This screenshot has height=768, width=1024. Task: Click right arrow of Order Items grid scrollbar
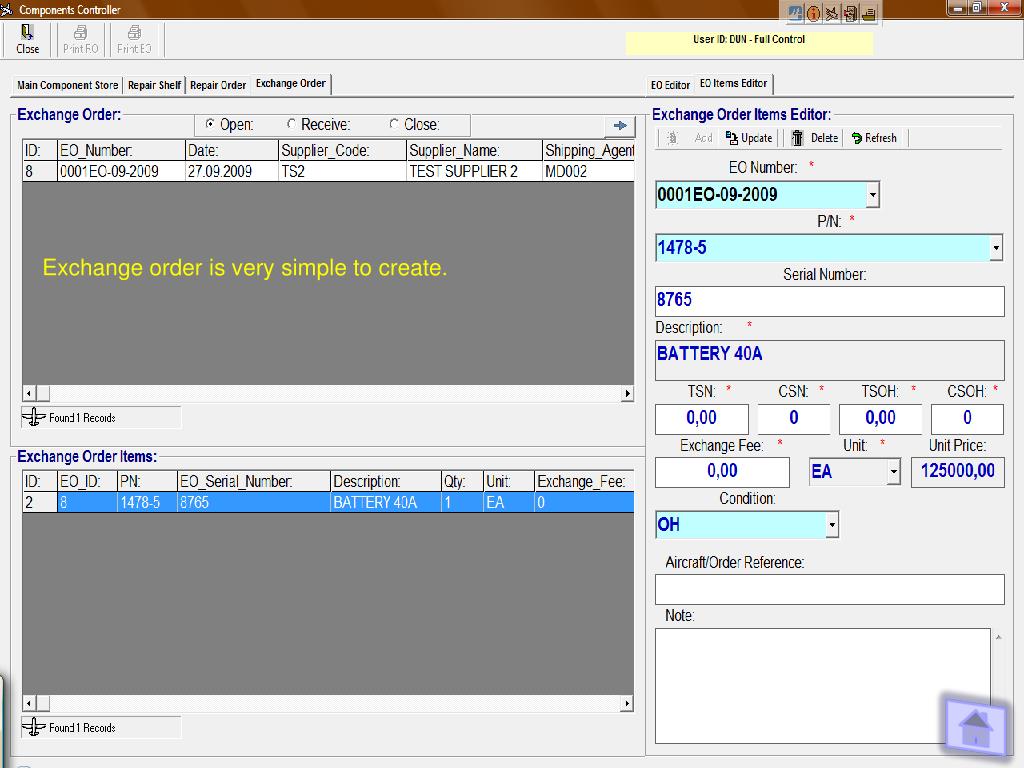tap(627, 703)
